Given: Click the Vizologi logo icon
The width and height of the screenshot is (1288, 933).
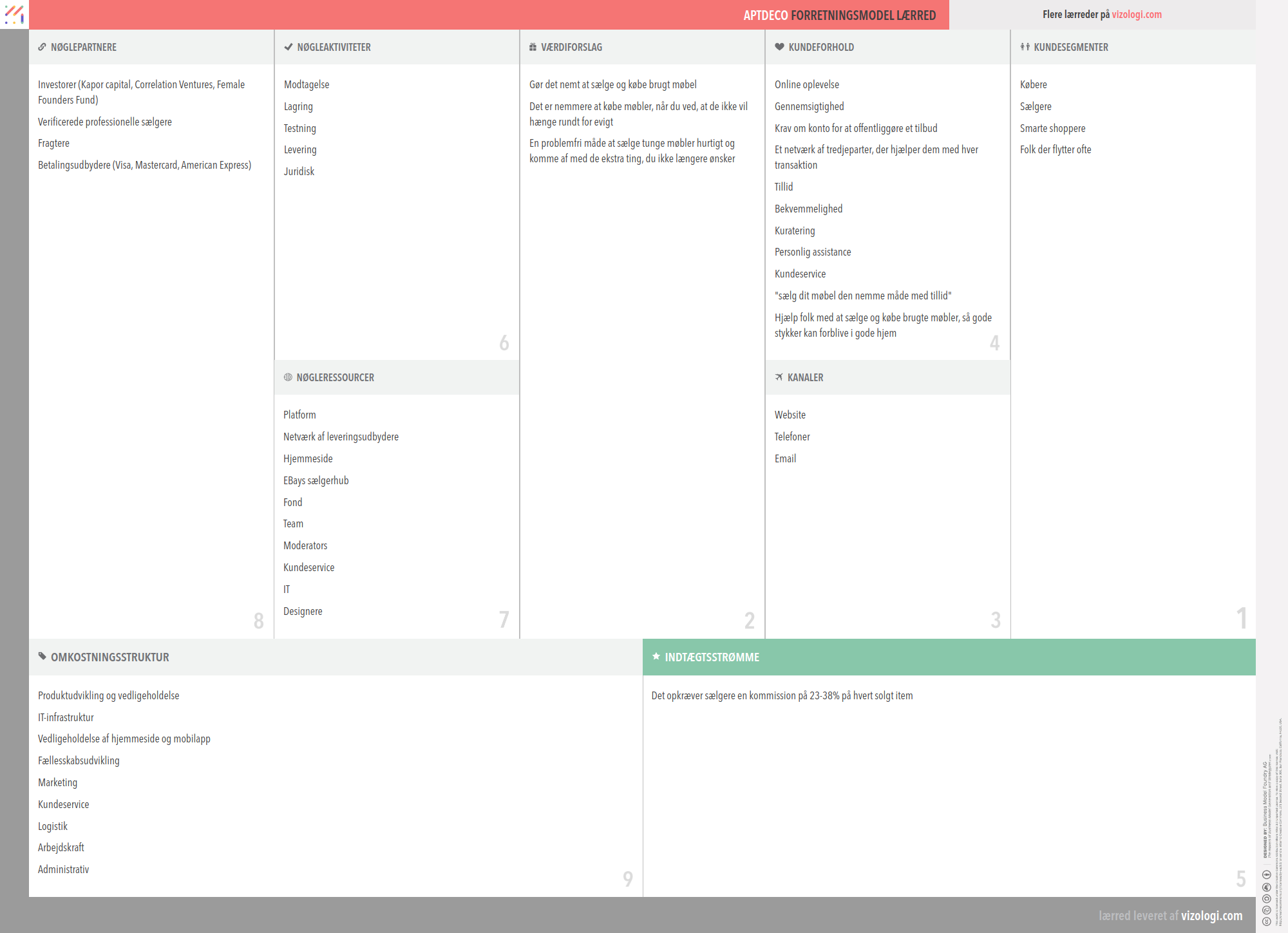Looking at the screenshot, I should tap(14, 14).
